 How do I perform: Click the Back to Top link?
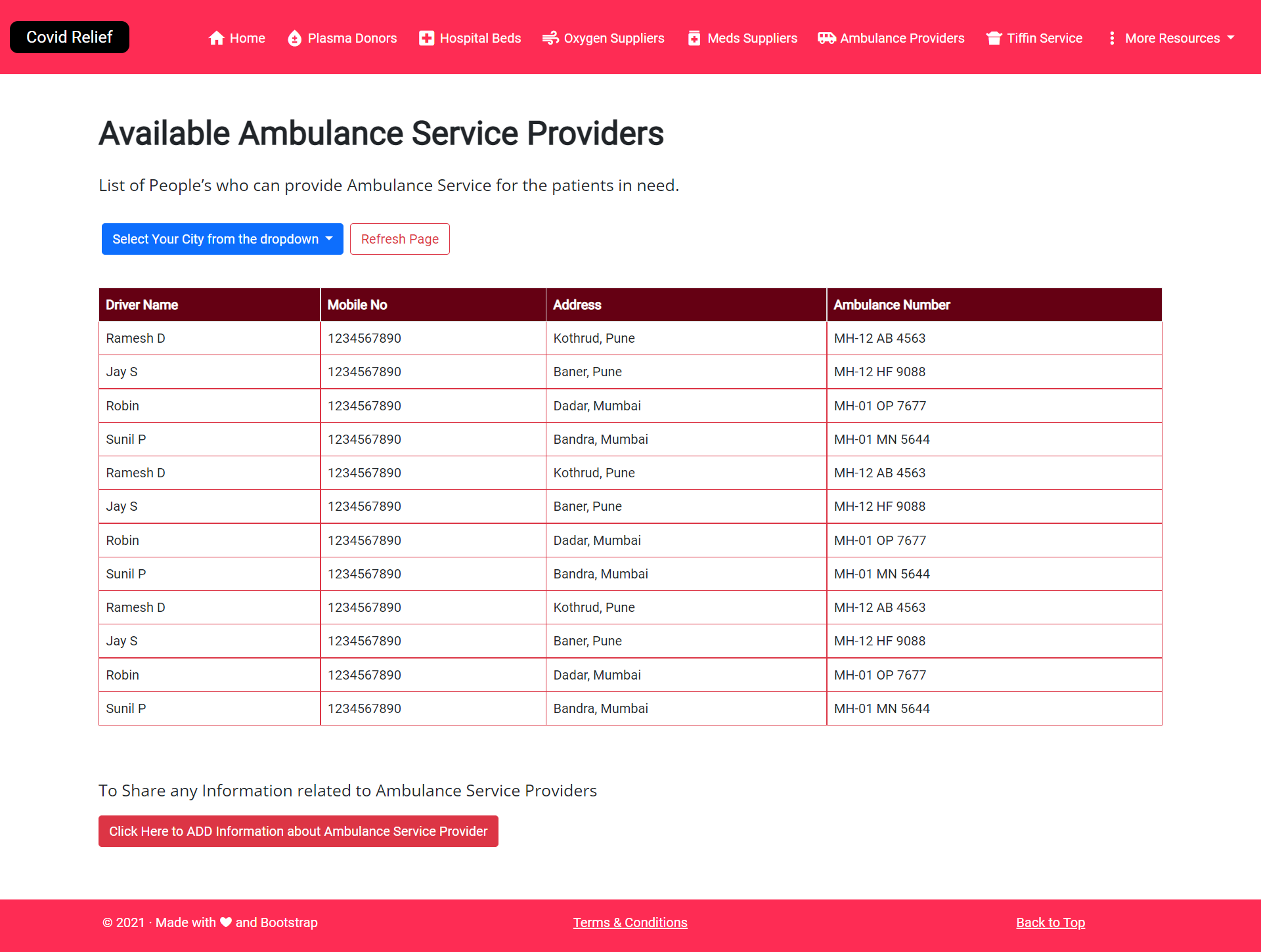coord(1050,922)
